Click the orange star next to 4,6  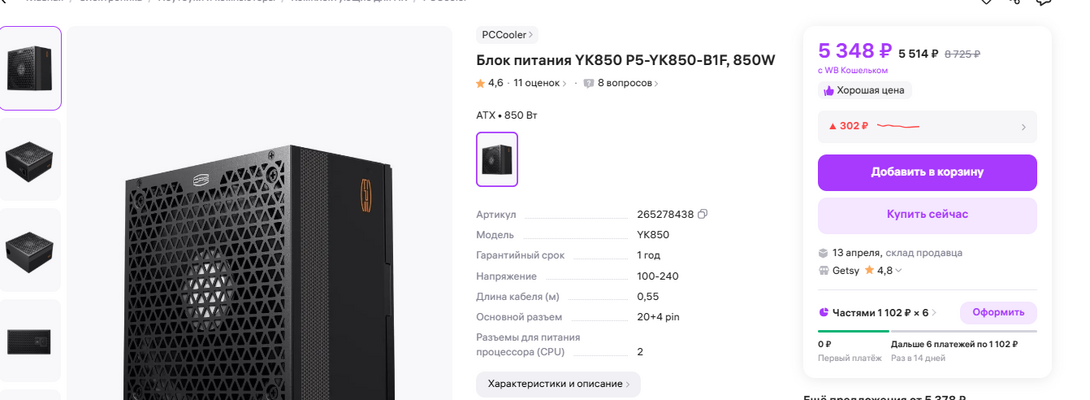coord(481,83)
